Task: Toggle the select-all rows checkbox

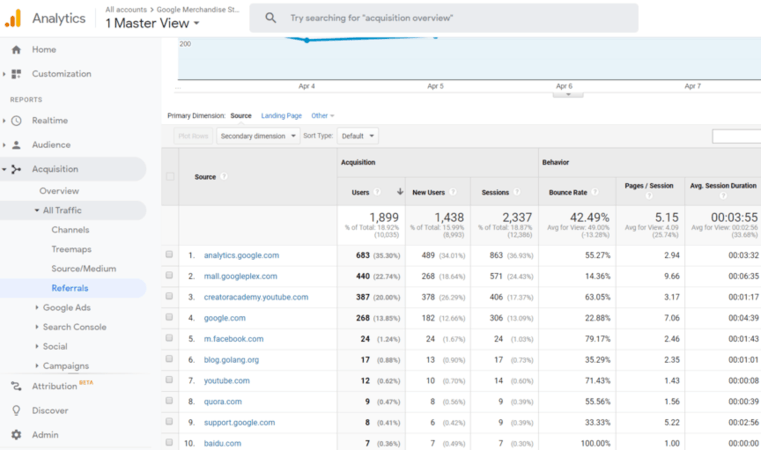Action: click(x=170, y=176)
